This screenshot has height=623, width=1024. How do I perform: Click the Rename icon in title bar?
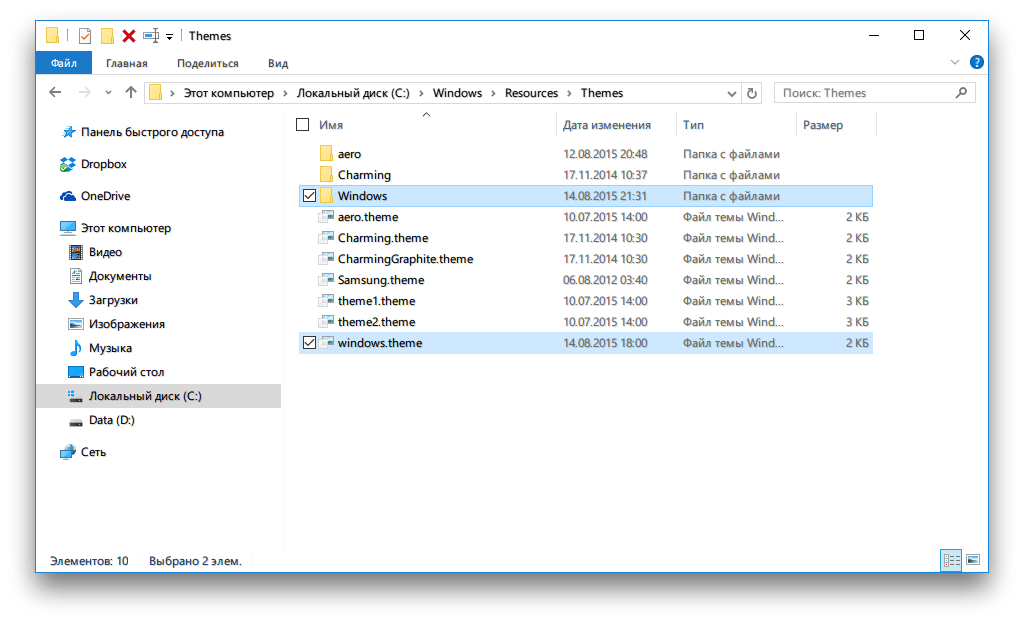[151, 36]
